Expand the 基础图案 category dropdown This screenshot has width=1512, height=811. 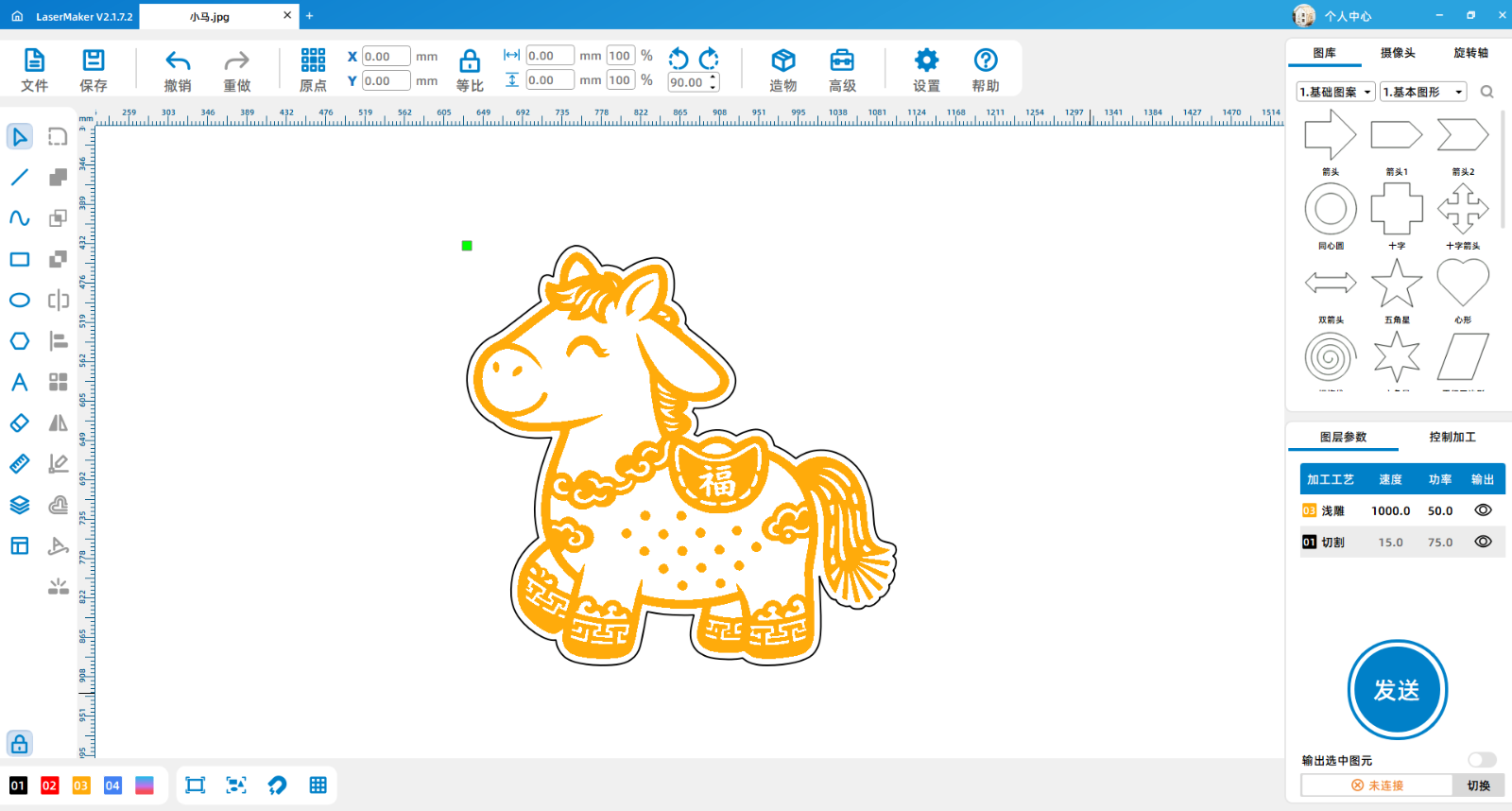pos(1335,92)
